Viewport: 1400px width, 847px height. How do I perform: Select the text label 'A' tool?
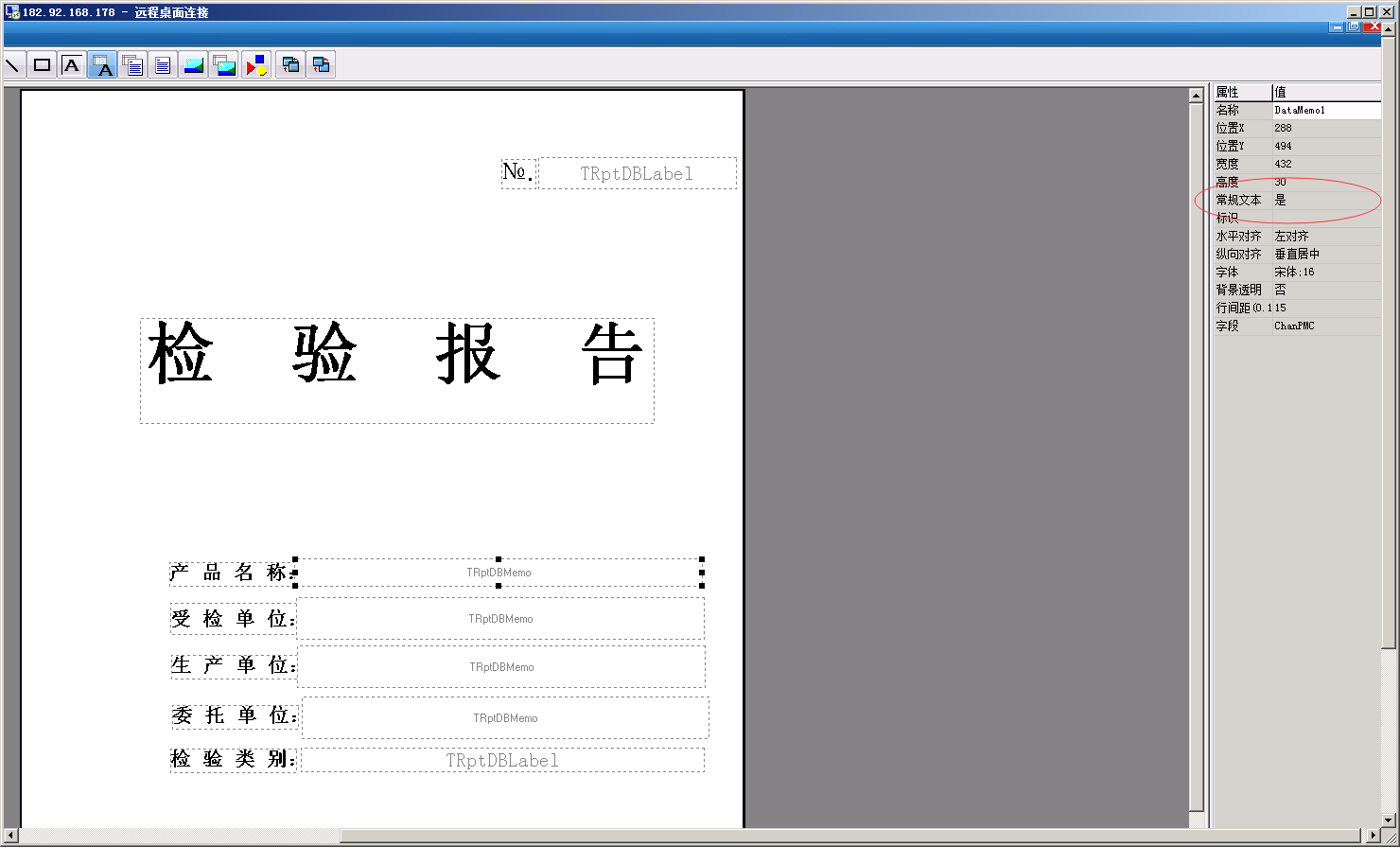(x=72, y=65)
